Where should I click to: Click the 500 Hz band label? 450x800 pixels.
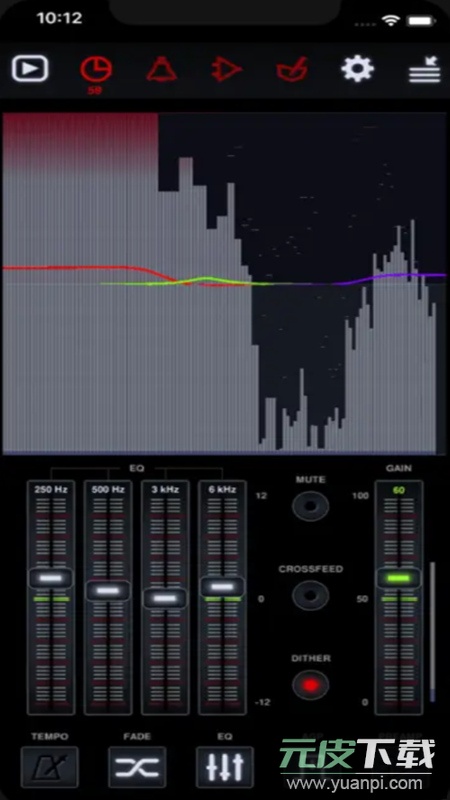coord(108,489)
